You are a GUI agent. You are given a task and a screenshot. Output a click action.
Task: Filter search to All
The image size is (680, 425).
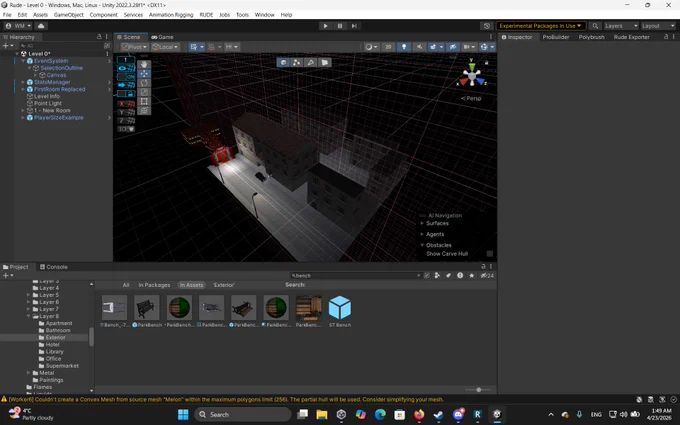(x=126, y=285)
